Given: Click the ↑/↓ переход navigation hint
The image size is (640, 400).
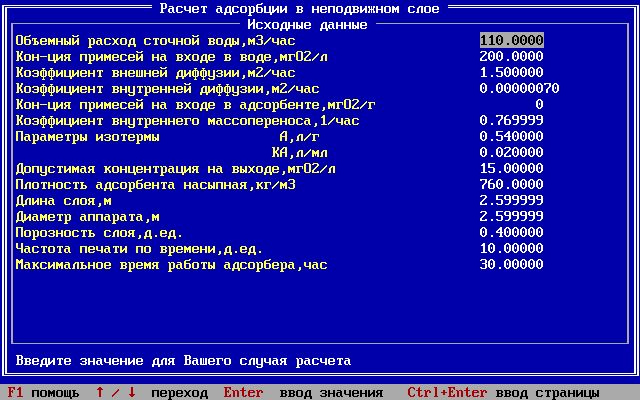Looking at the screenshot, I should tap(151, 392).
